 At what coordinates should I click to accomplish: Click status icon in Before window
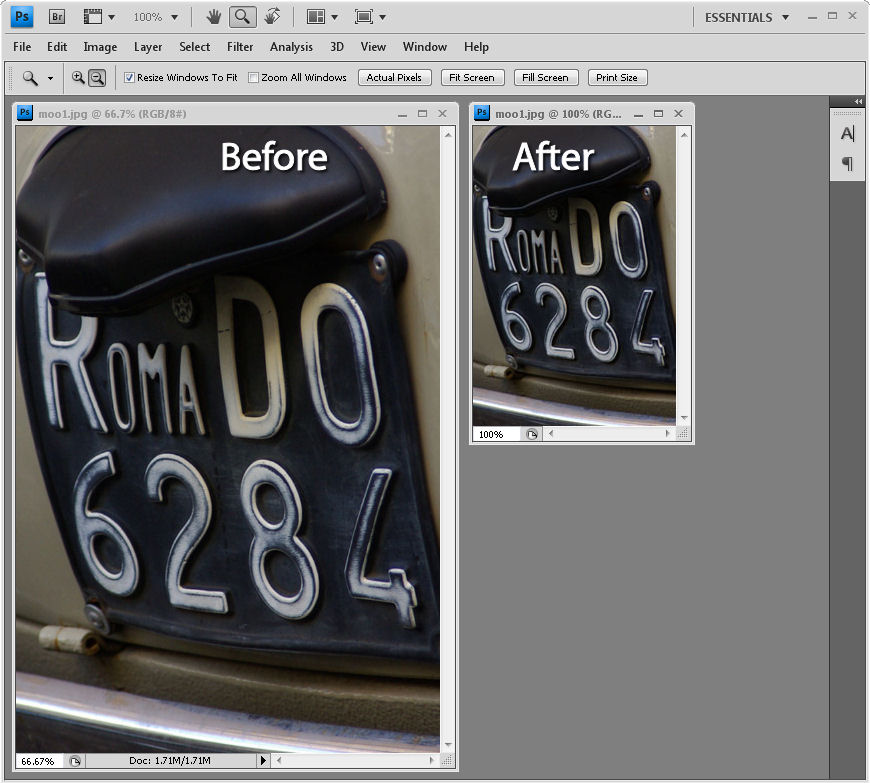pyautogui.click(x=75, y=761)
